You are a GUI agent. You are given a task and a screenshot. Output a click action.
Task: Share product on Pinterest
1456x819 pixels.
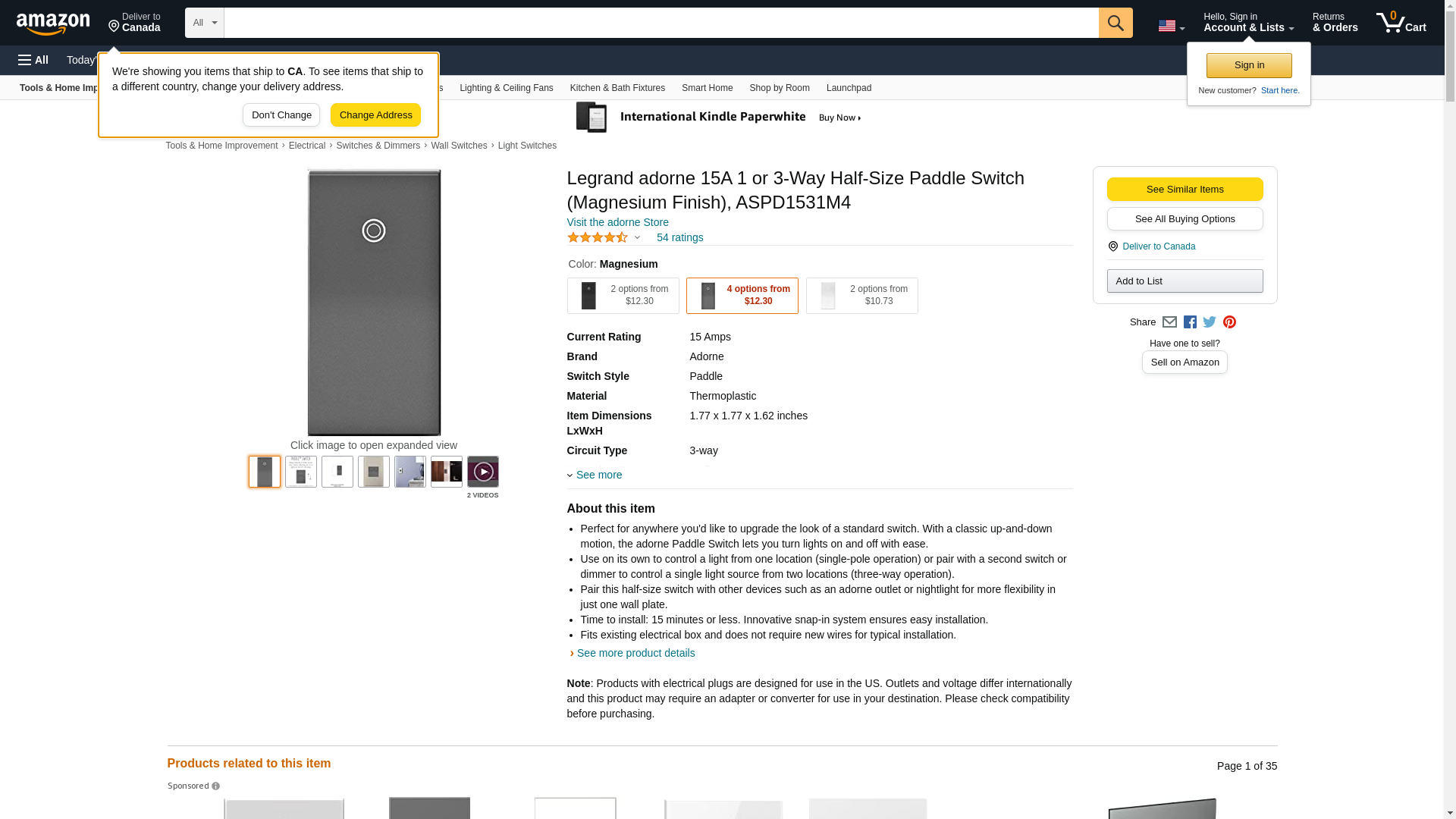[1229, 322]
